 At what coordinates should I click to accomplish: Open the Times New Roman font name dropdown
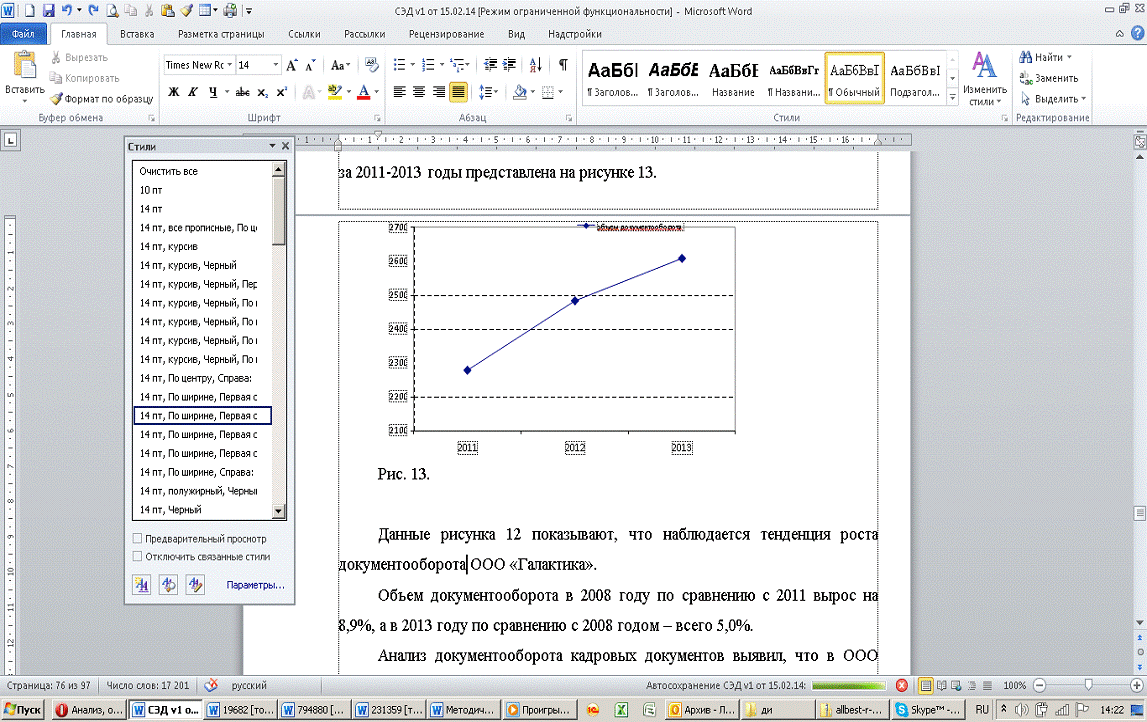230,65
